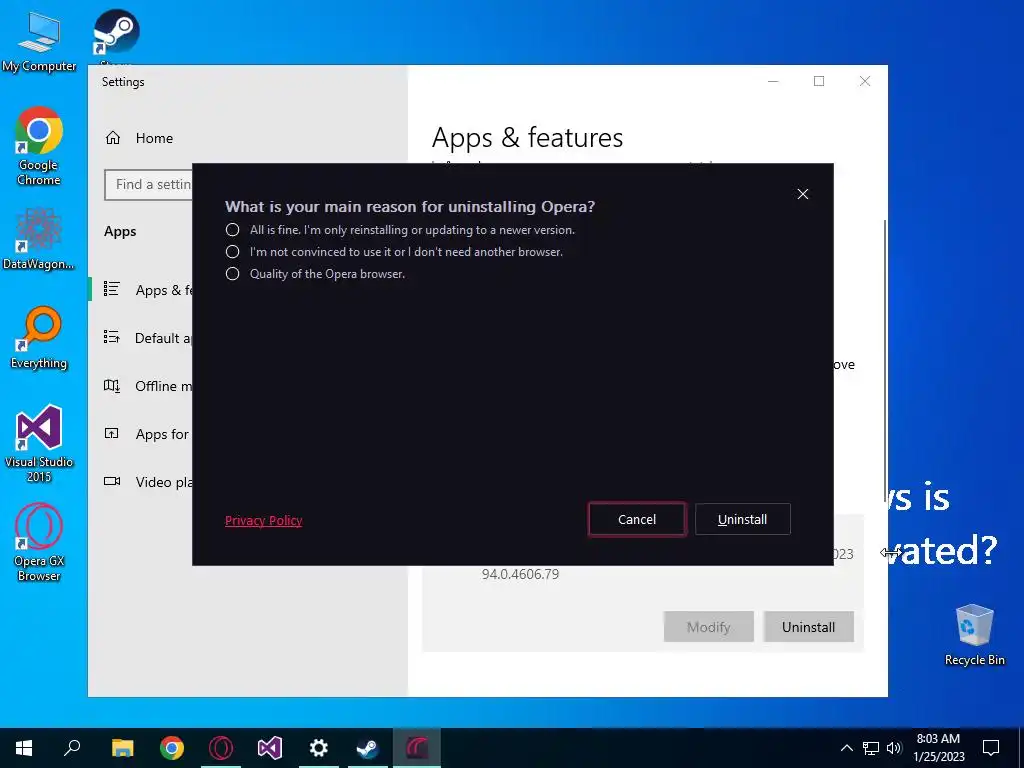The height and width of the screenshot is (768, 1024).
Task: Click the Offline maps icon in sidebar
Action: point(112,385)
